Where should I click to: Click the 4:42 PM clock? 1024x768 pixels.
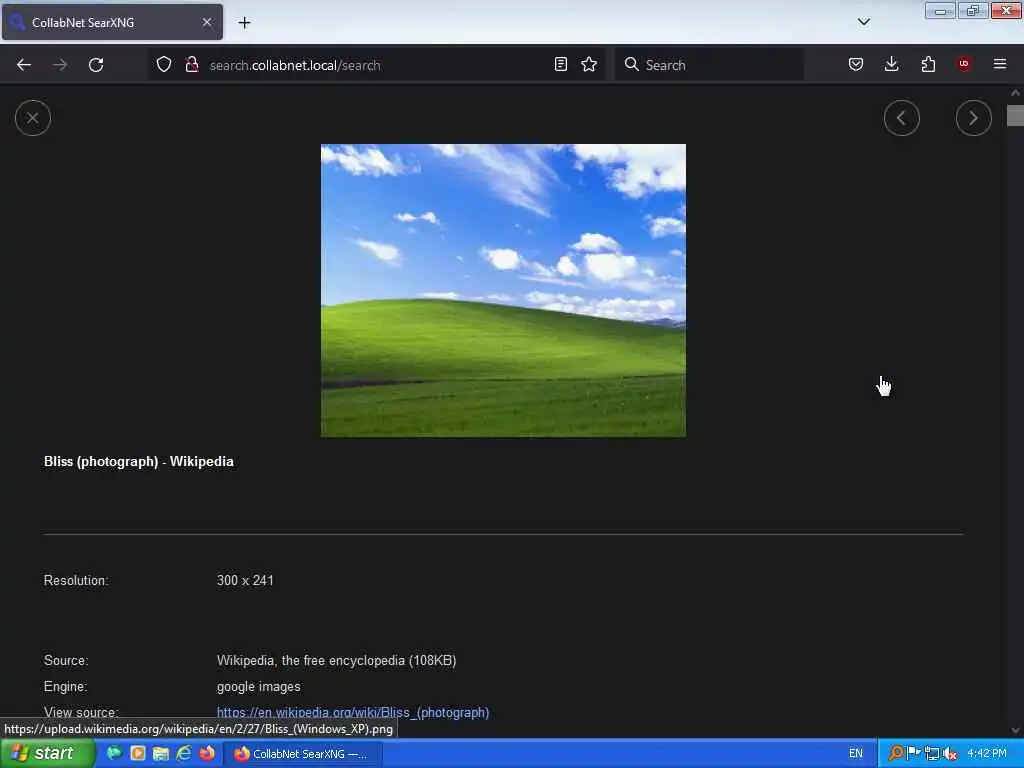pos(987,753)
